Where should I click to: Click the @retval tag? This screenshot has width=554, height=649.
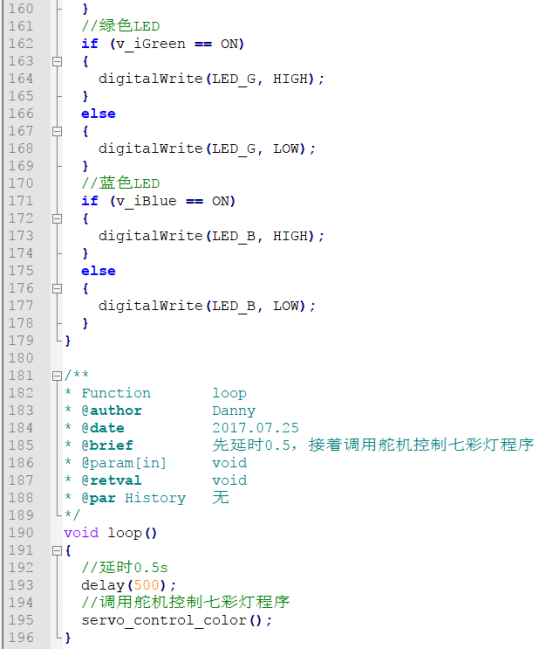pyautogui.click(x=112, y=481)
